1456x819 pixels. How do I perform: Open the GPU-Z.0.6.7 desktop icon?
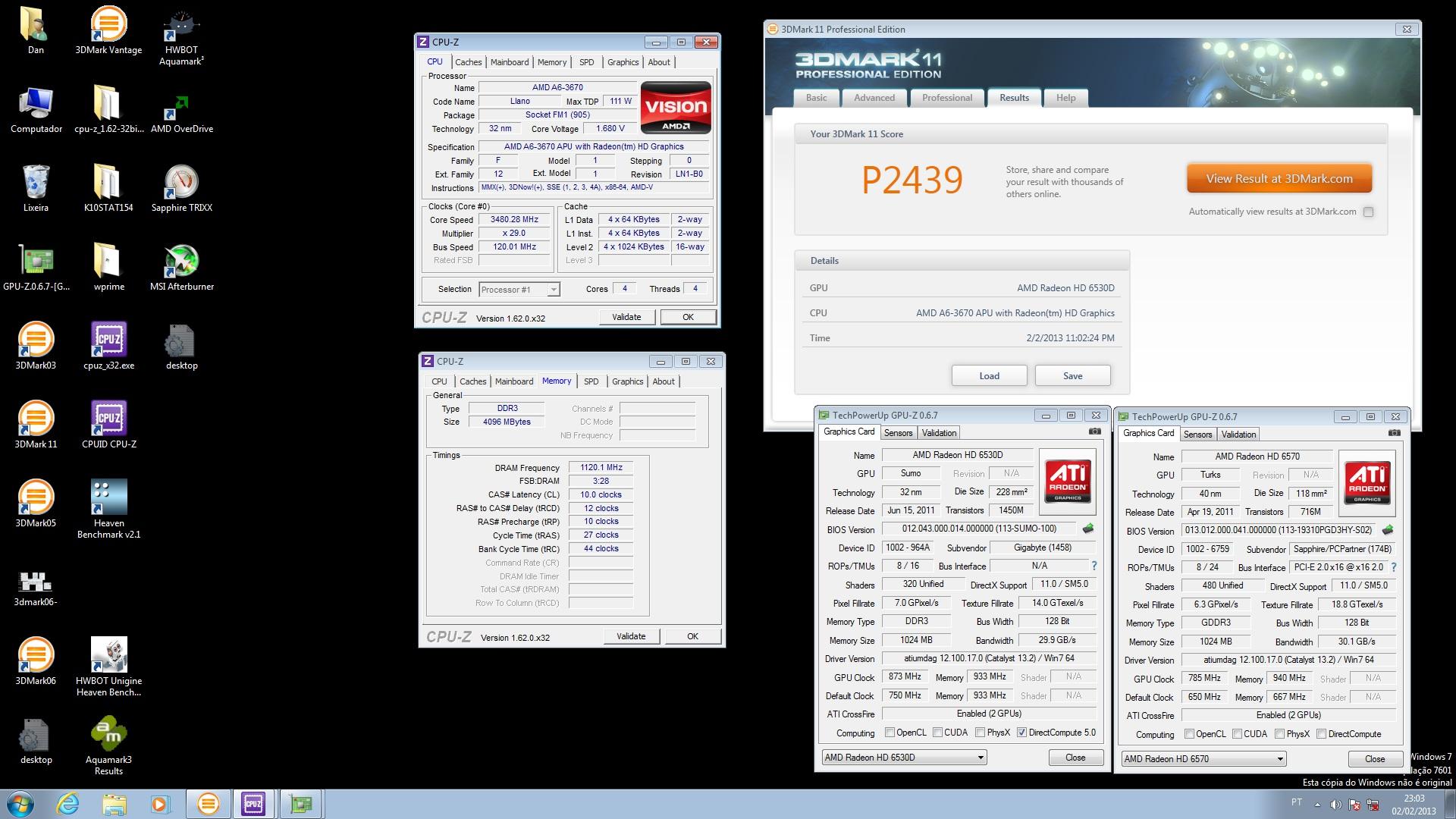(36, 267)
